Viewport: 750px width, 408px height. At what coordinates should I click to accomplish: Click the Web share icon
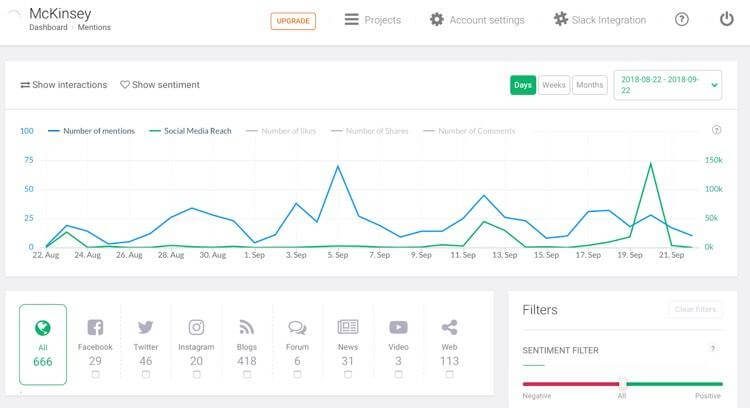(449, 328)
